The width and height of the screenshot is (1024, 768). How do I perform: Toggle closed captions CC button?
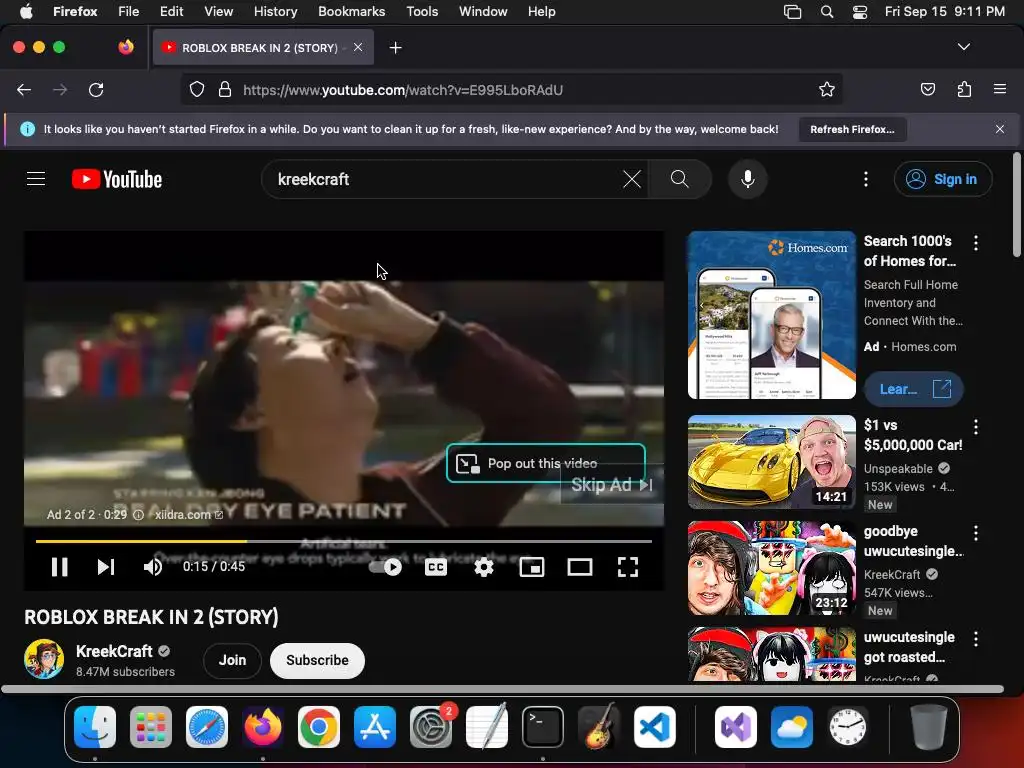[x=436, y=567]
